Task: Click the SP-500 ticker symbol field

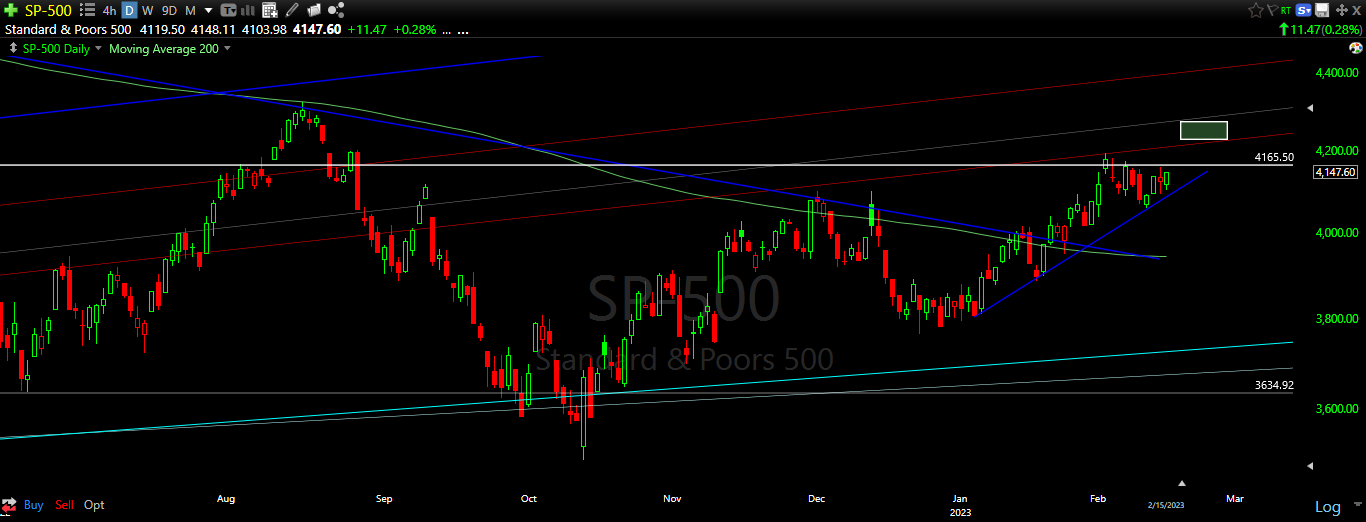Action: tap(48, 10)
